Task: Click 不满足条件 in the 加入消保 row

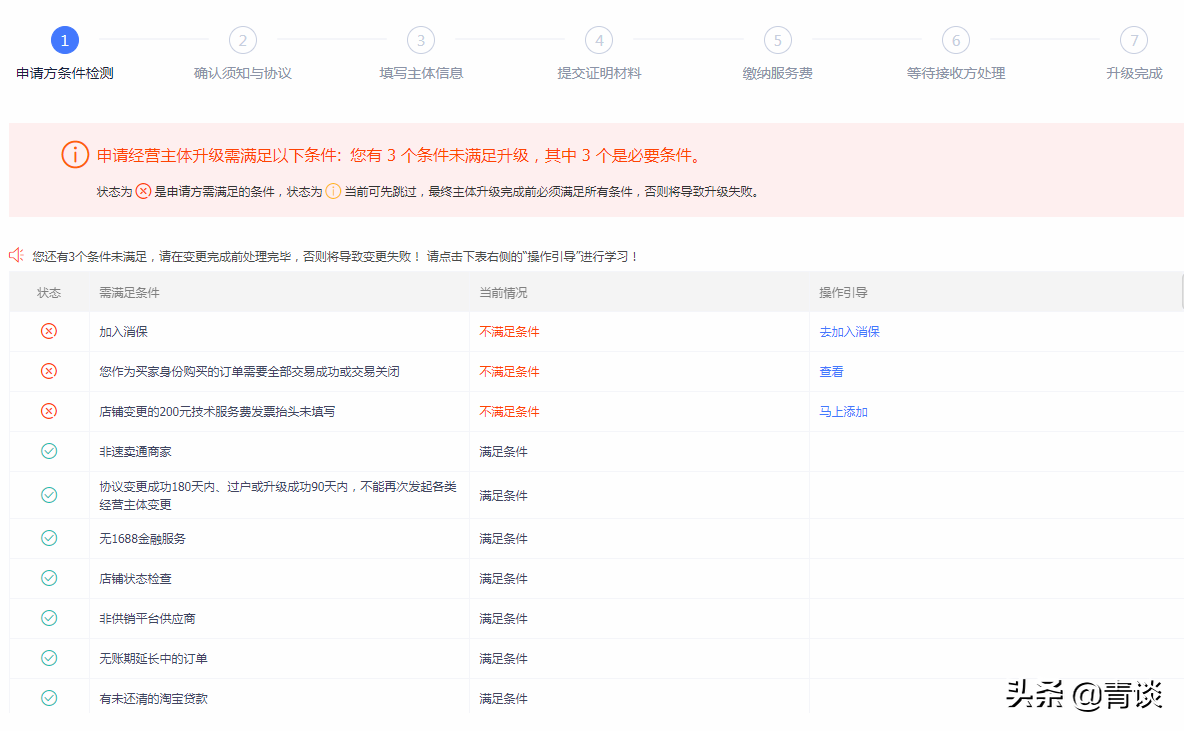Action: 509,332
